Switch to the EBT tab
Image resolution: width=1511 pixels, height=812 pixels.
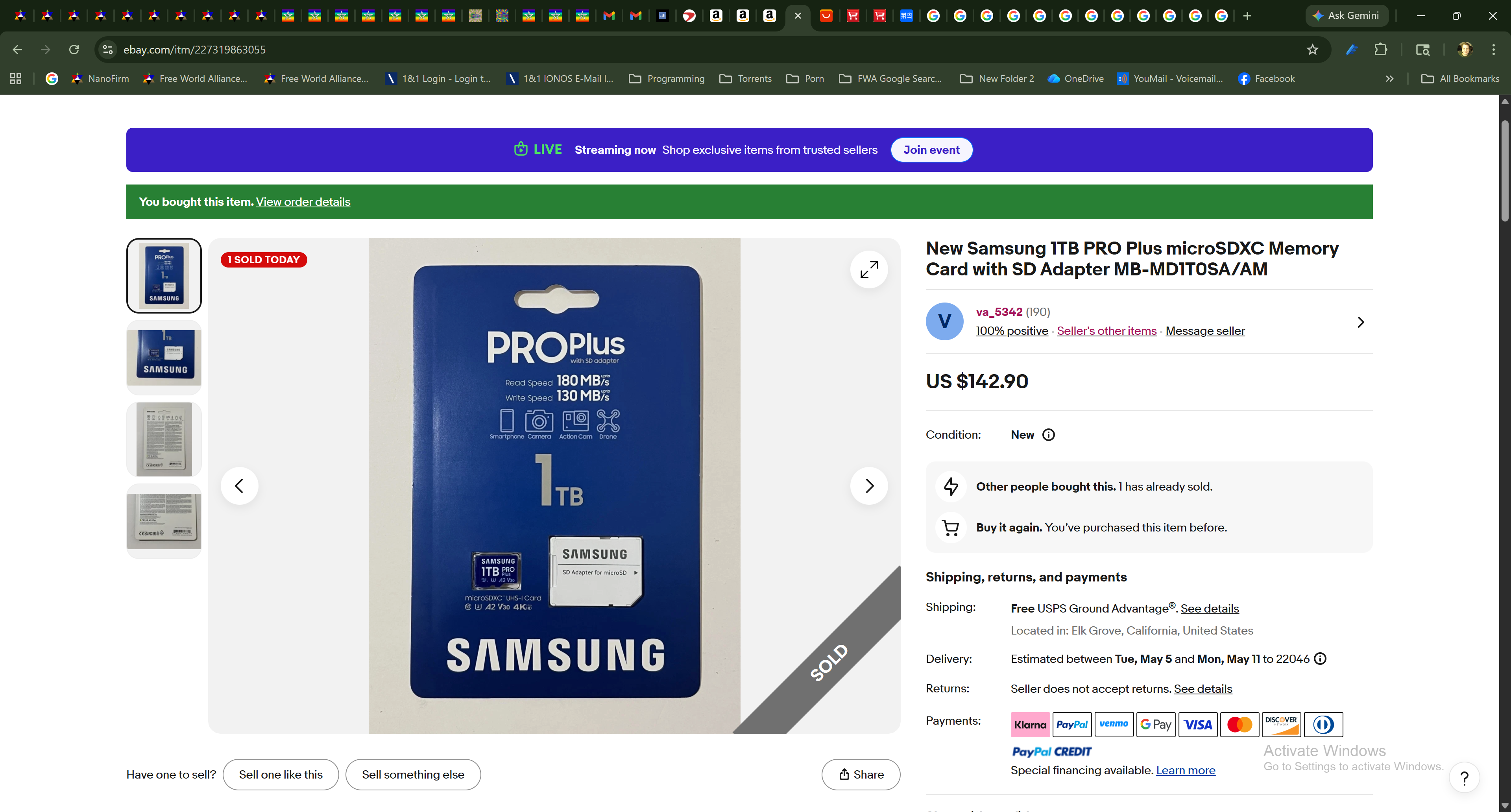click(662, 16)
